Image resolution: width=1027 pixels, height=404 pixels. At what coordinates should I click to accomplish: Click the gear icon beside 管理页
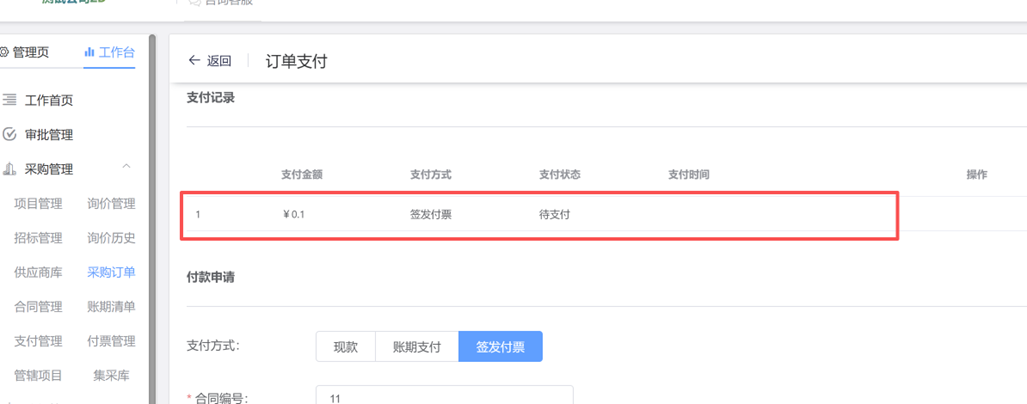click(x=4, y=52)
